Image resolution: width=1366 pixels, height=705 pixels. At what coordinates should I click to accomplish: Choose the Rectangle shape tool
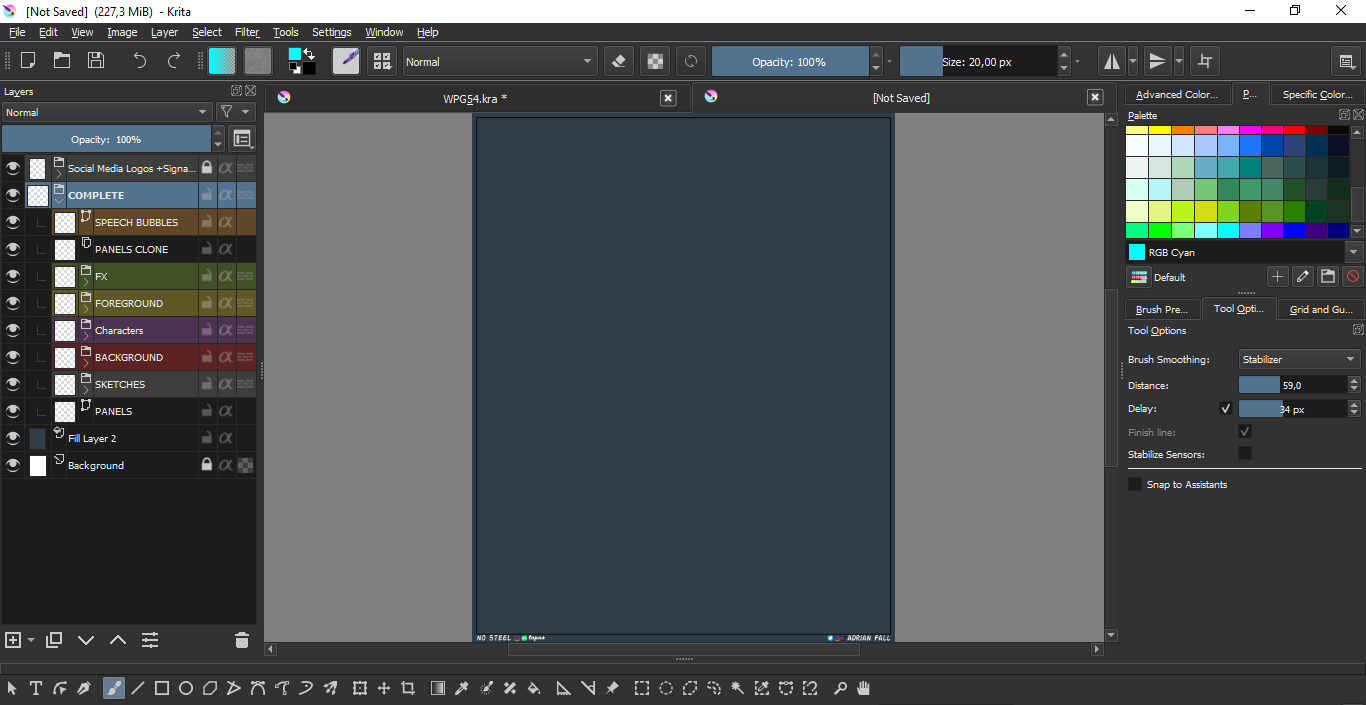point(162,688)
